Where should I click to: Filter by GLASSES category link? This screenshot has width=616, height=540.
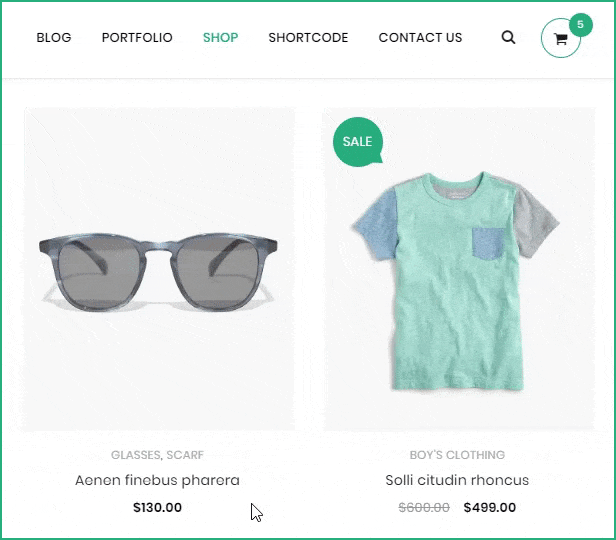point(135,455)
